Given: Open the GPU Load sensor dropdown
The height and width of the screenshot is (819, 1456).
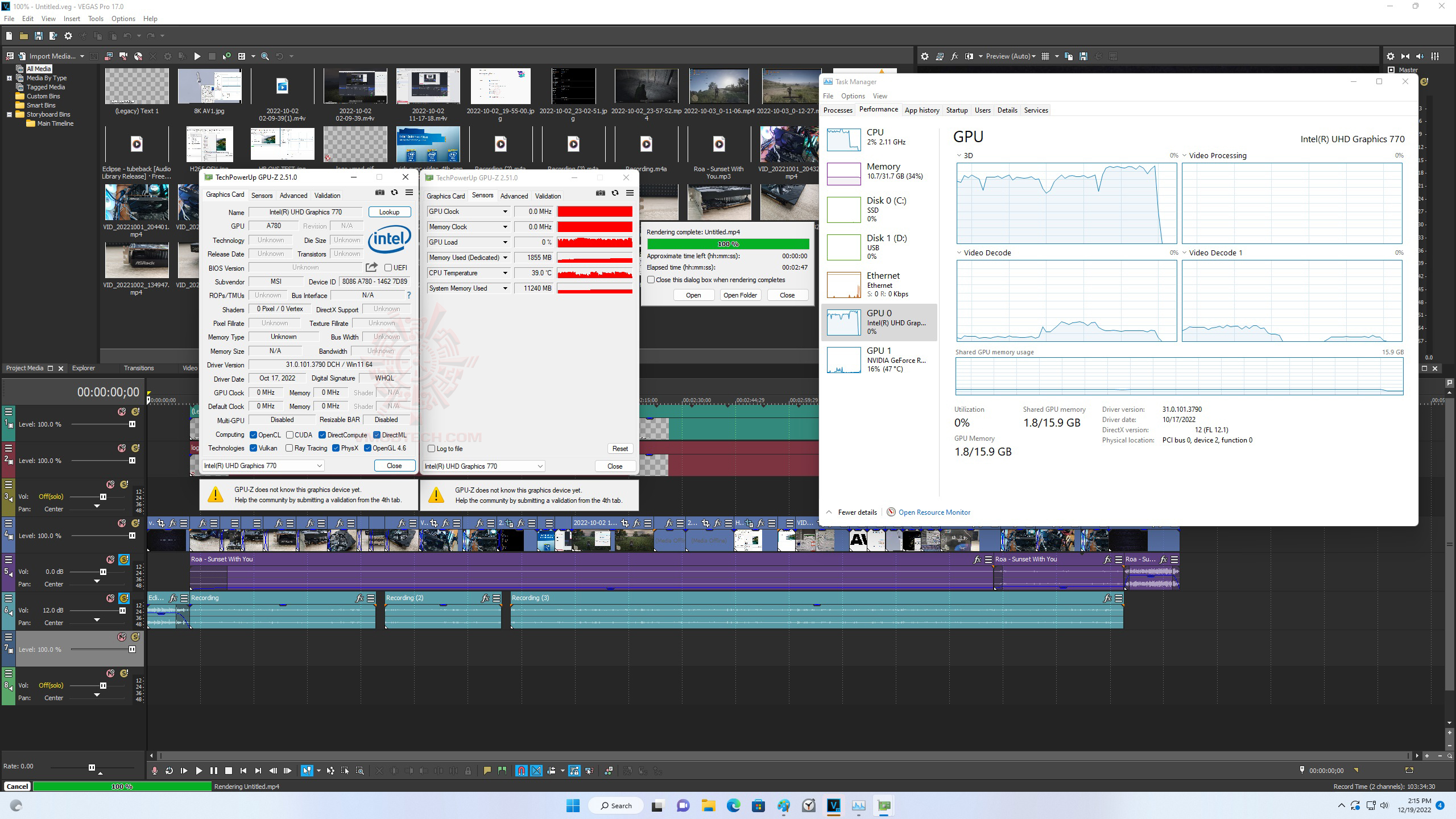Looking at the screenshot, I should coord(504,242).
